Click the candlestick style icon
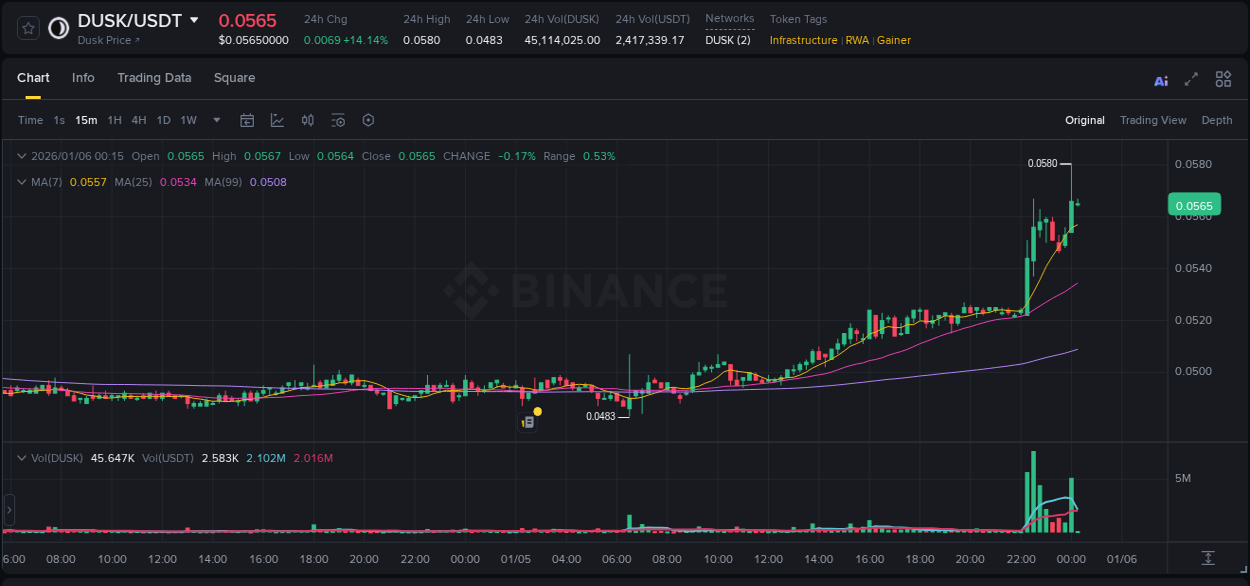This screenshot has width=1250, height=586. click(307, 120)
